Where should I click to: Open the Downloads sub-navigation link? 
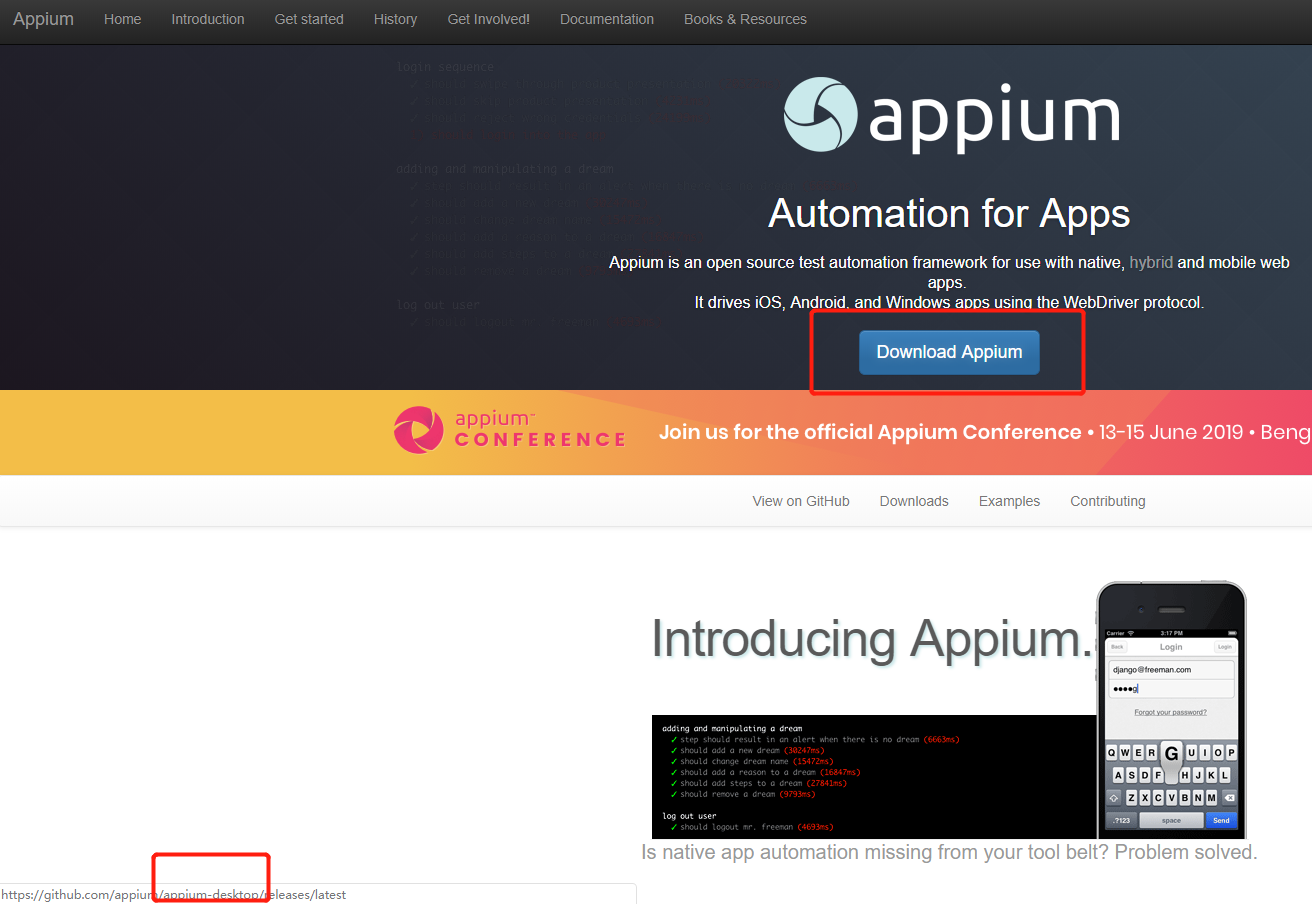[914, 501]
